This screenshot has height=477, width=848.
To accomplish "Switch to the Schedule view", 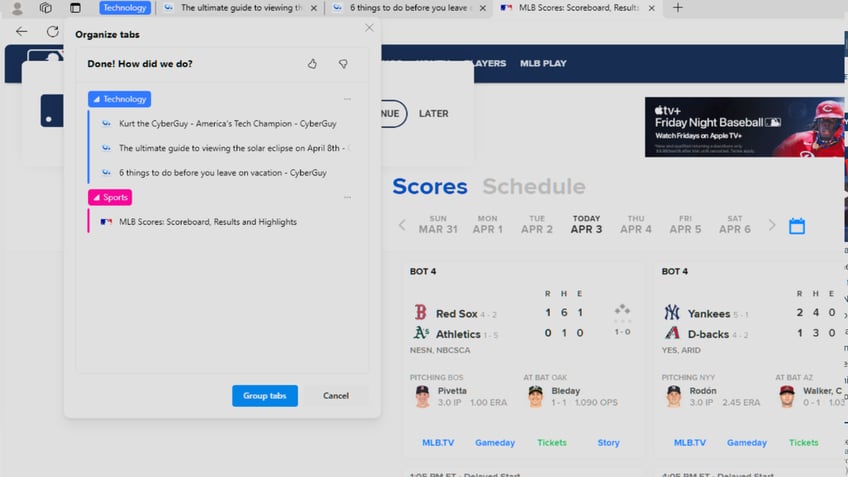I will coord(534,187).
